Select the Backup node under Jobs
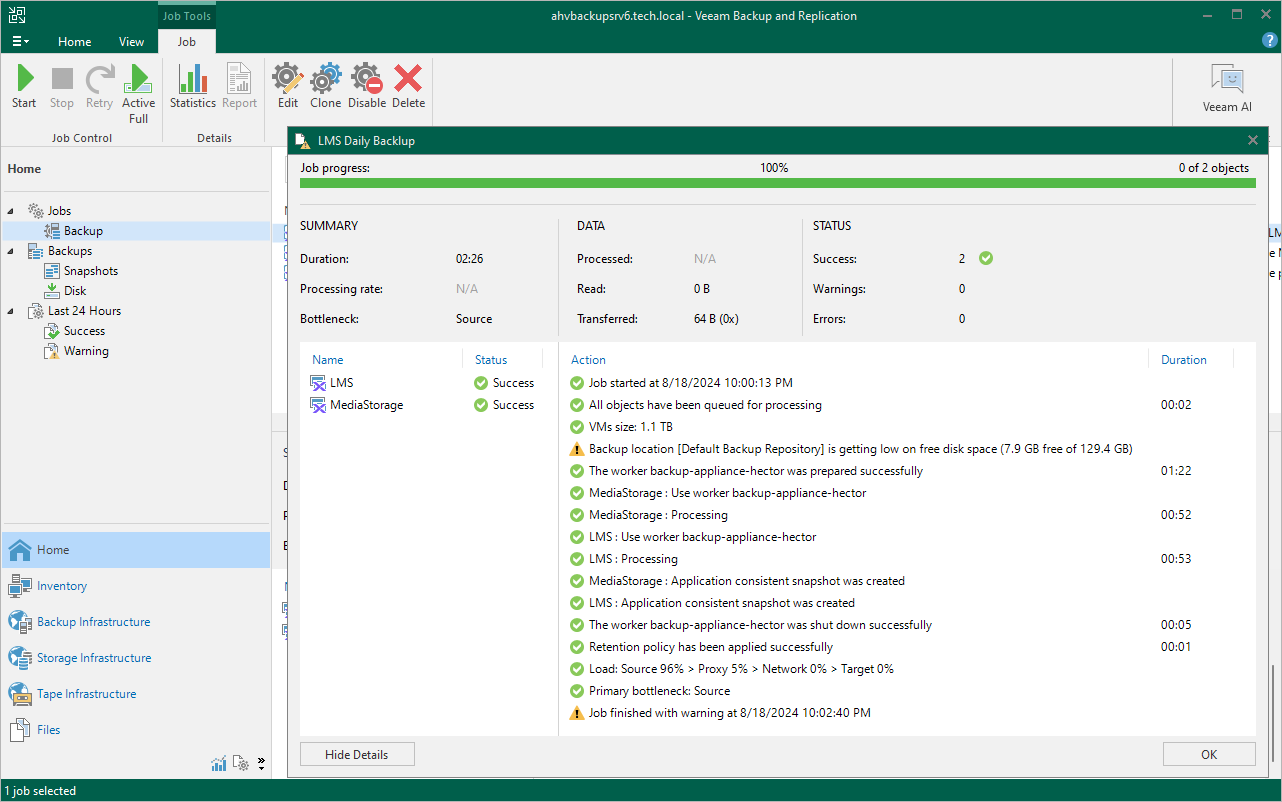This screenshot has width=1282, height=802. point(83,231)
